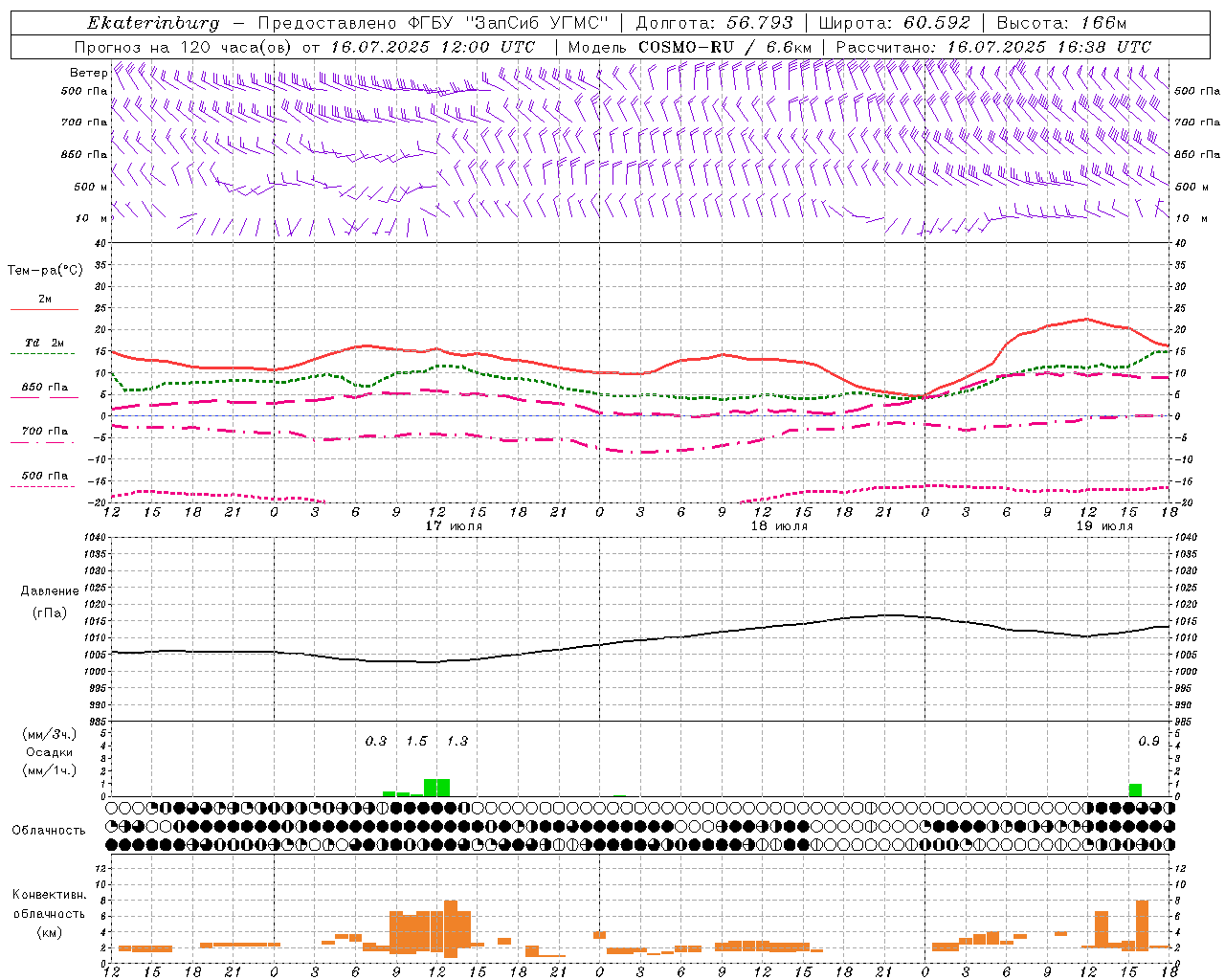Screen dimensions: 1225x980
Task: Click the 'Td 2м' dew point legend
Action: 44,343
